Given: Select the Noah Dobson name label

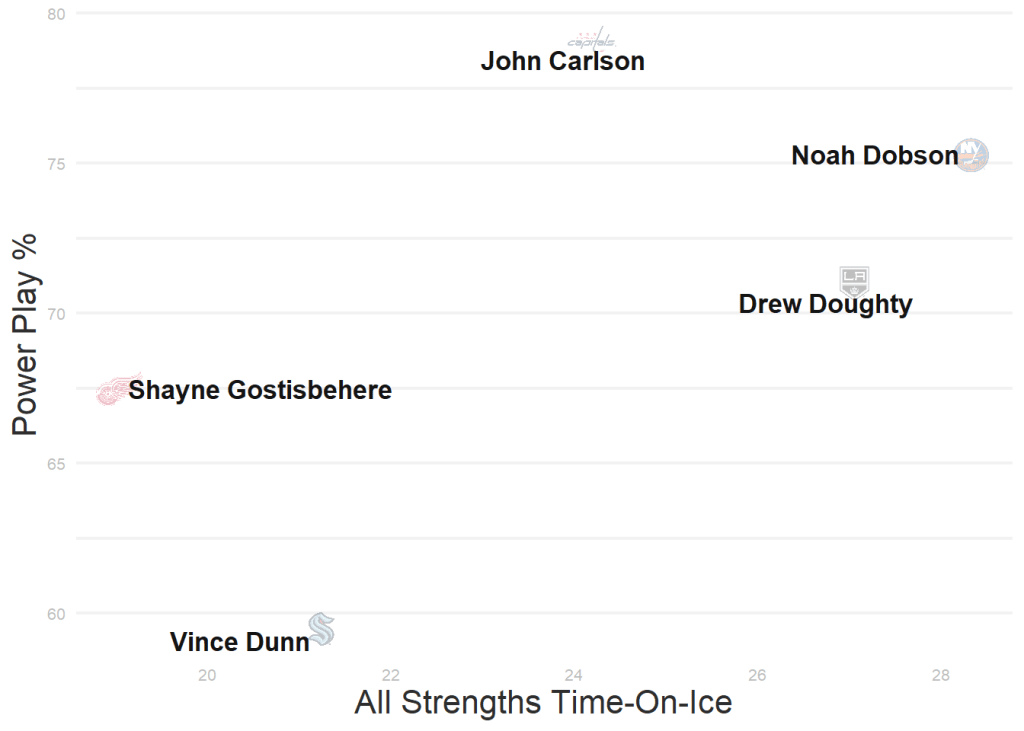Looking at the screenshot, I should [x=874, y=156].
